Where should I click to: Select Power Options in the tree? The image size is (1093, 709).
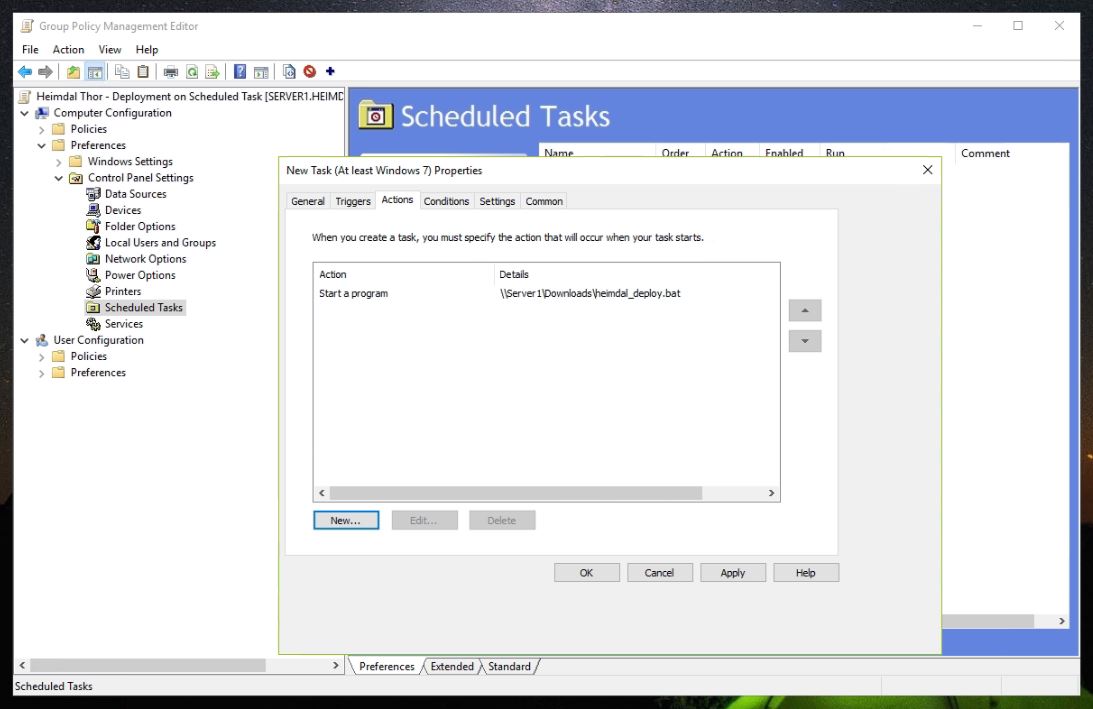[x=140, y=275]
